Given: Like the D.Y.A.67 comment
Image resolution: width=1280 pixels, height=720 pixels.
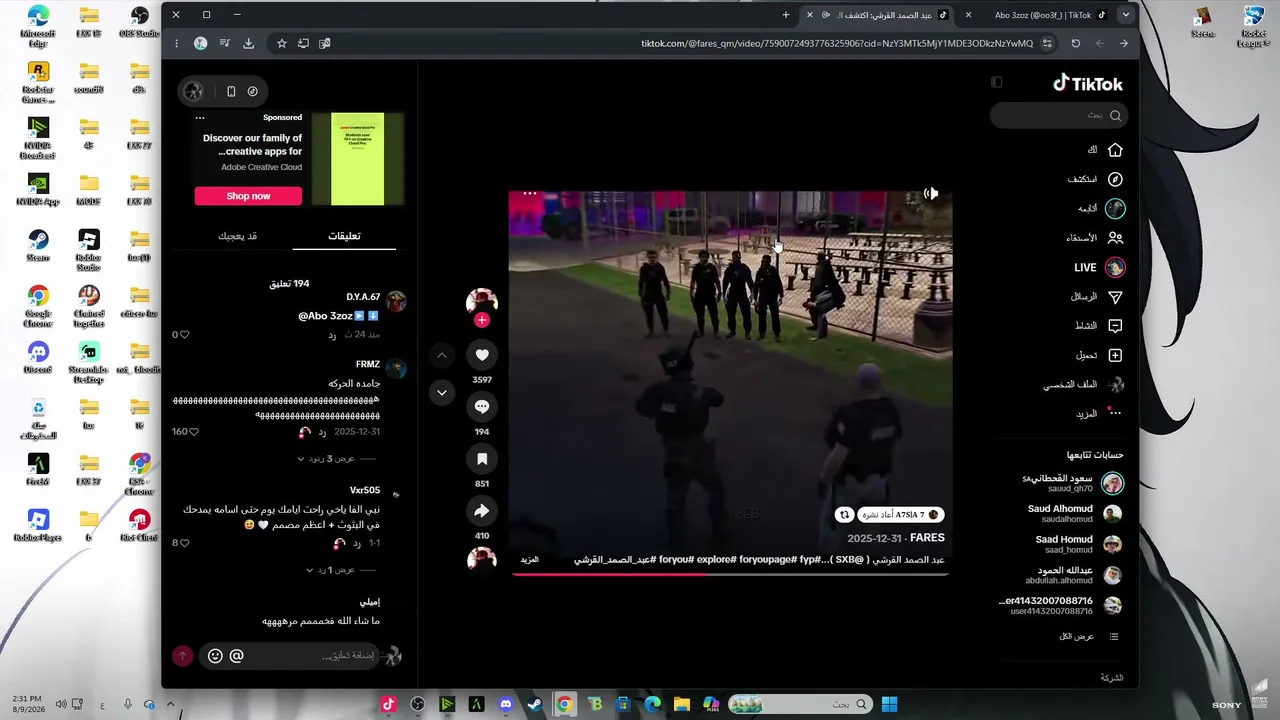Looking at the screenshot, I should [184, 334].
